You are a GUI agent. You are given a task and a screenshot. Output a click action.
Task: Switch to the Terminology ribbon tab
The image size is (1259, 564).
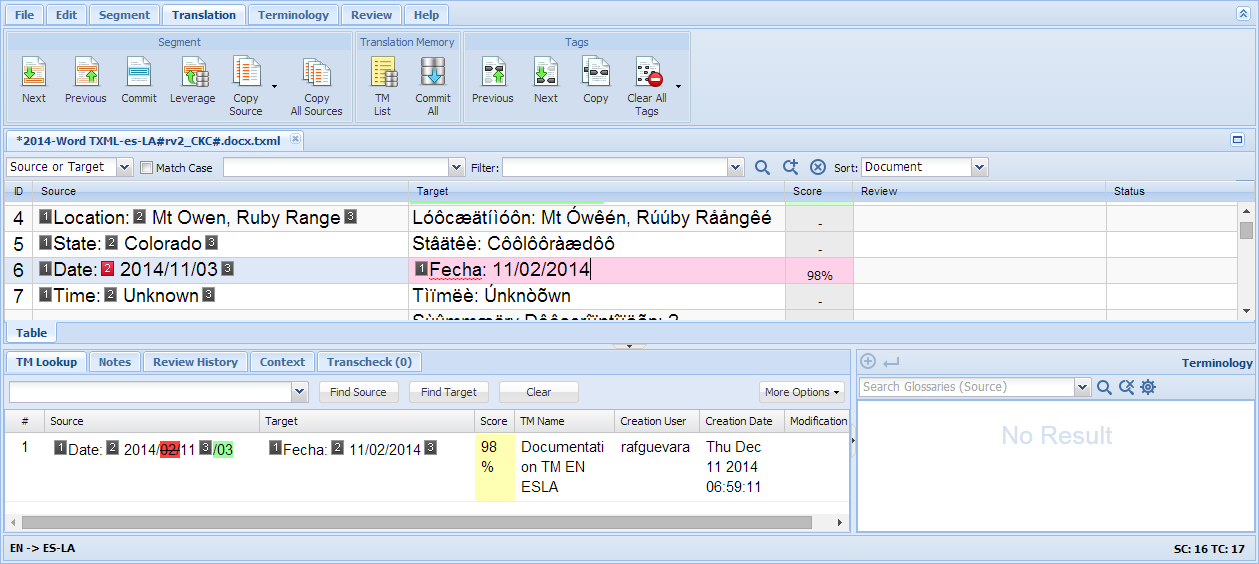[x=293, y=15]
